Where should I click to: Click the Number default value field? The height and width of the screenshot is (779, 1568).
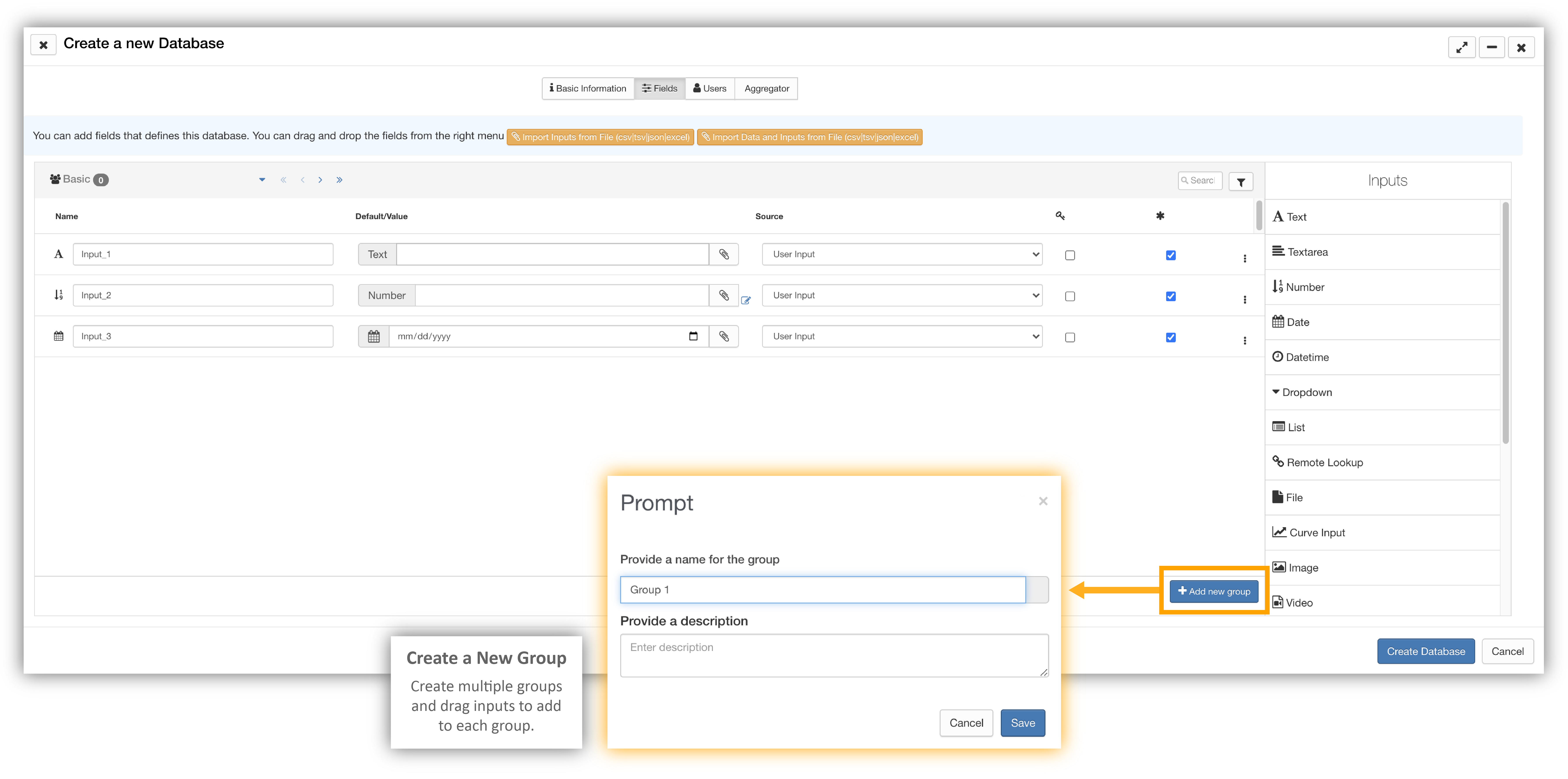(x=562, y=295)
